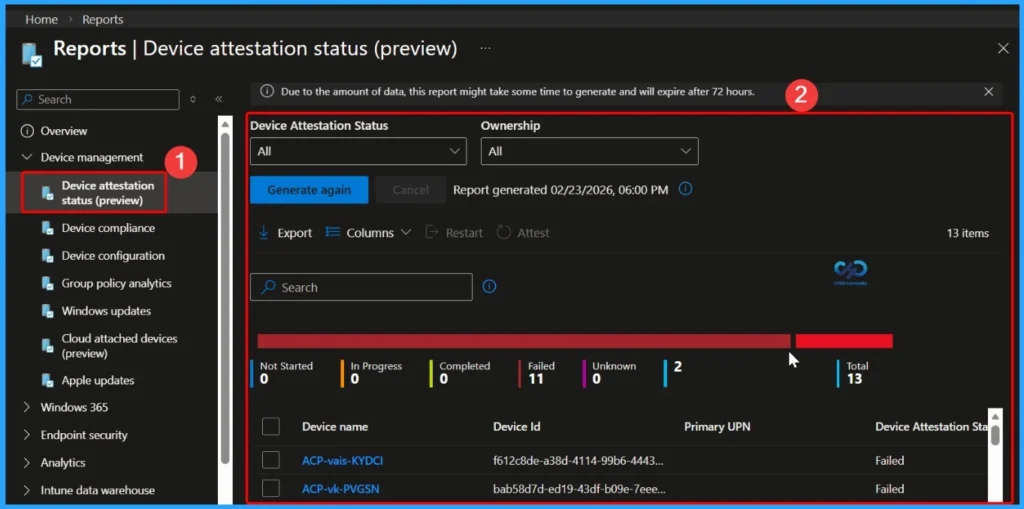Dismiss the 72 hours info banner
The width and height of the screenshot is (1024, 509).
tap(989, 91)
